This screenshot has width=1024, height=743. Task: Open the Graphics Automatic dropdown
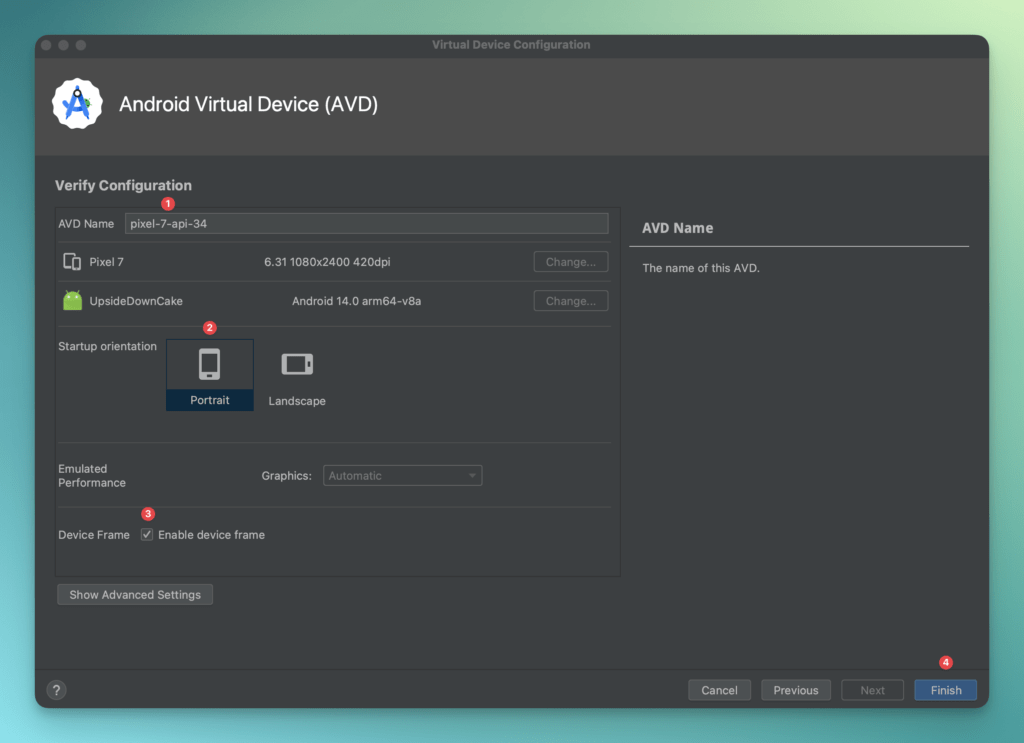[402, 475]
